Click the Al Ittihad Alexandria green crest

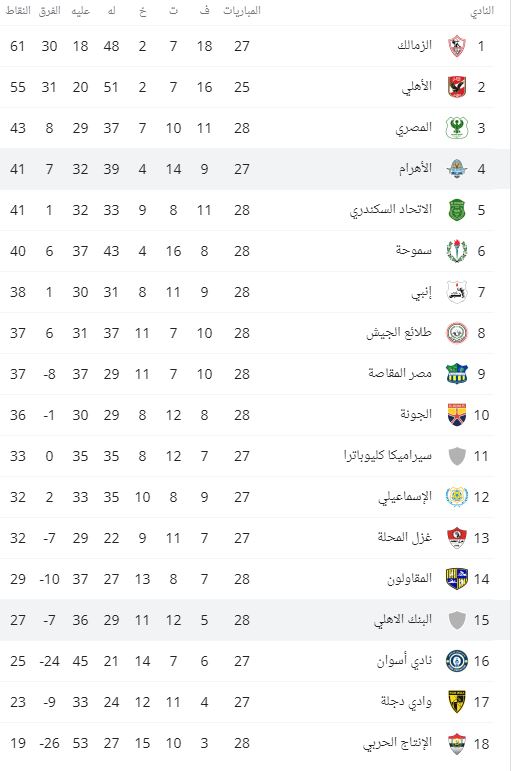(457, 210)
